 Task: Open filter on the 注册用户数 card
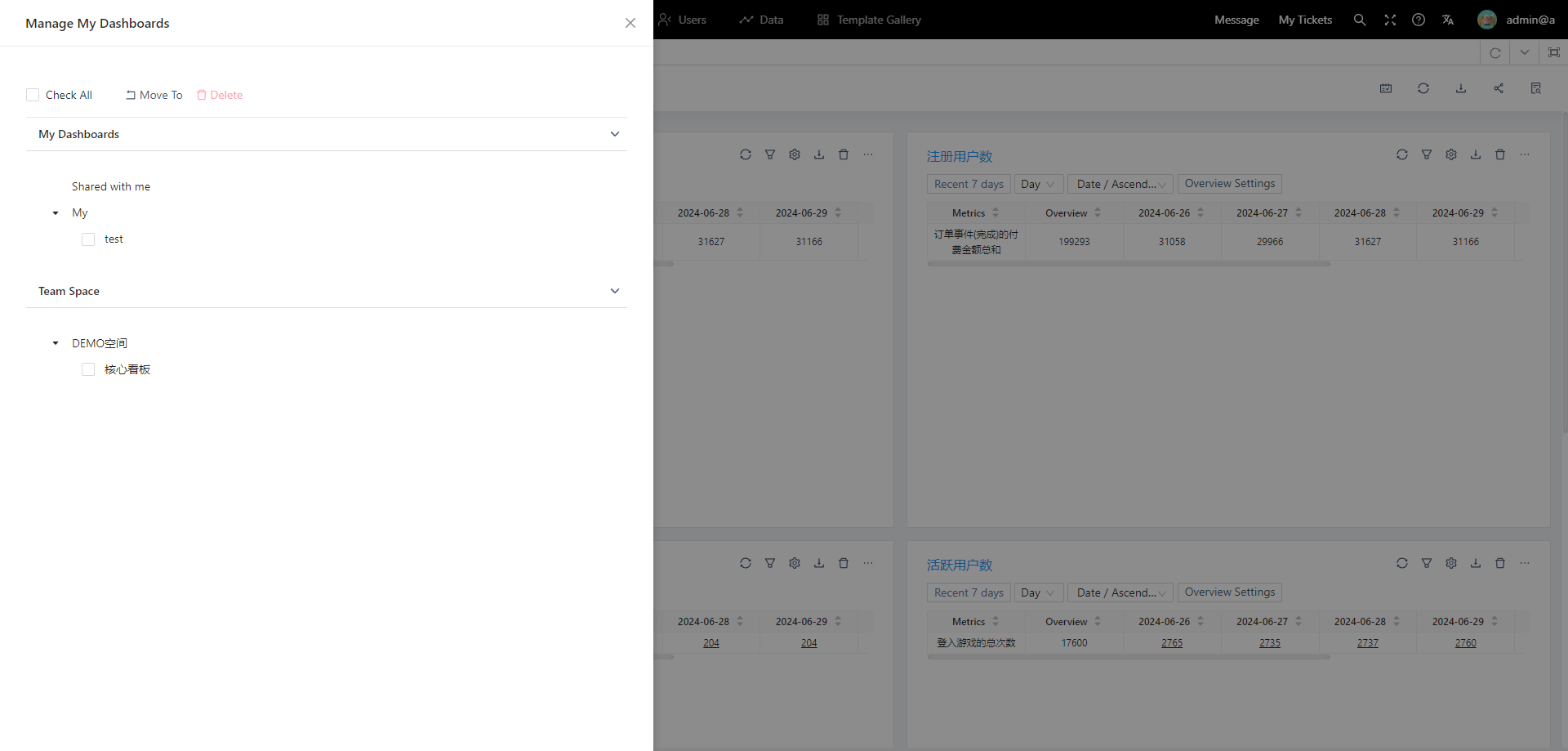pyautogui.click(x=1427, y=154)
